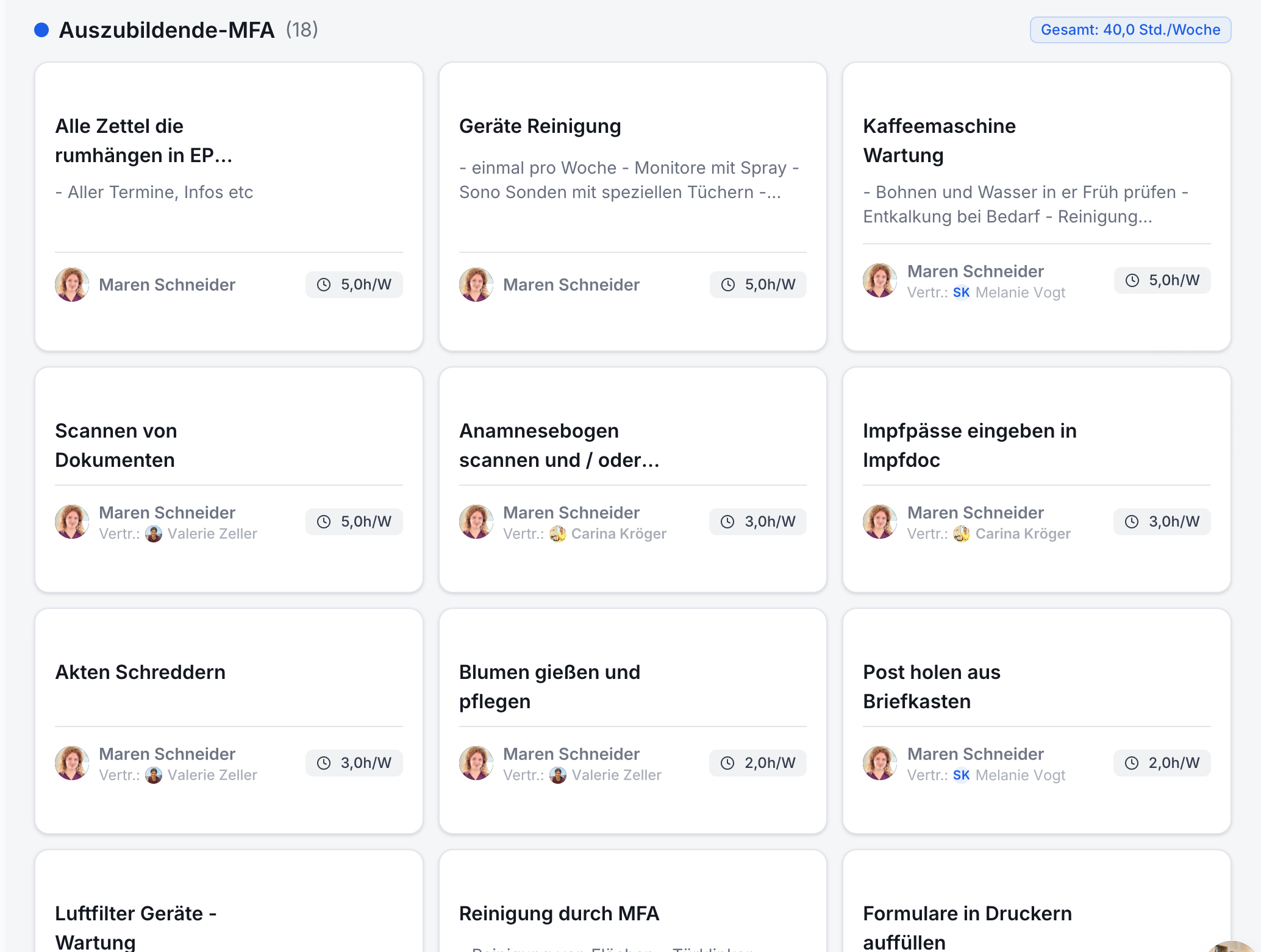Click the 3,0h/W clock icon on Anamnesebogen card
Image resolution: width=1261 pixels, height=952 pixels.
tap(727, 522)
